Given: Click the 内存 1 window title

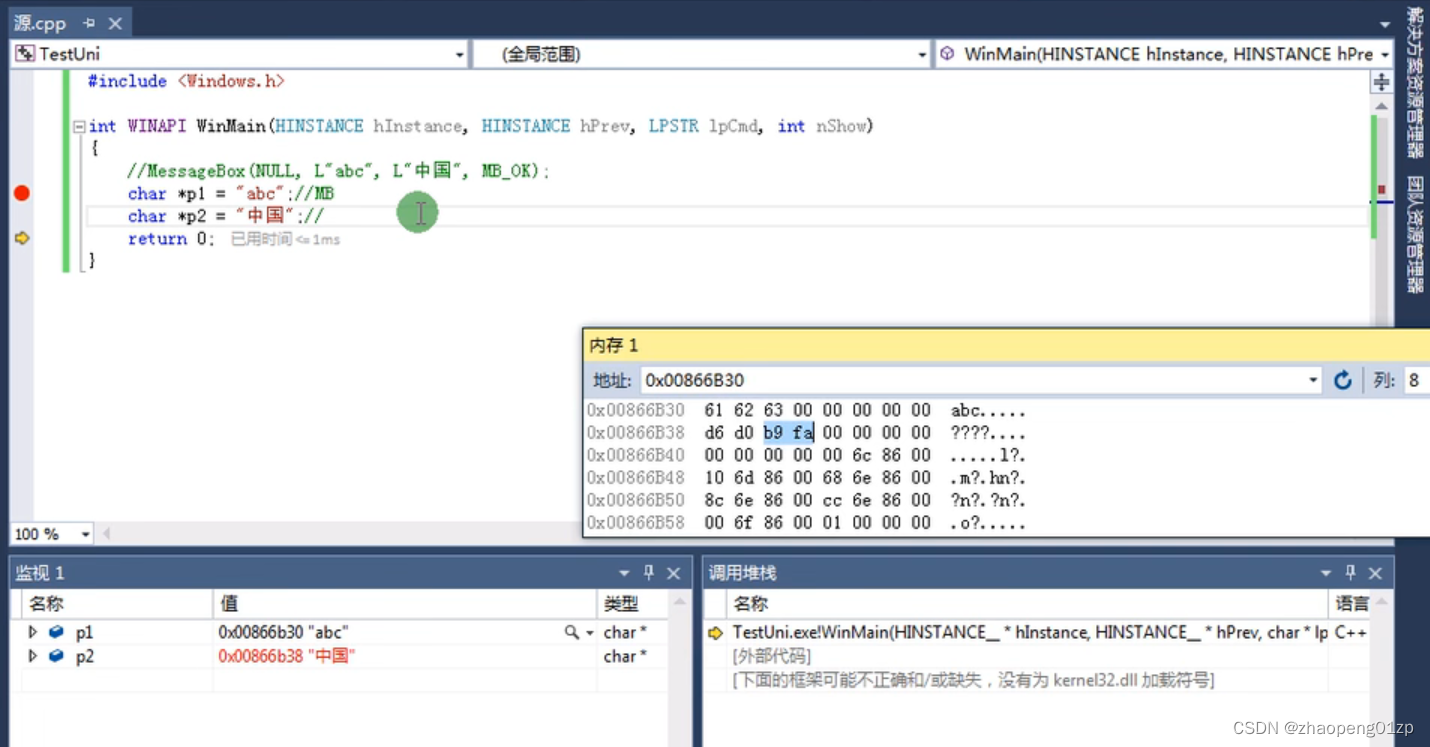Looking at the screenshot, I should [x=614, y=345].
